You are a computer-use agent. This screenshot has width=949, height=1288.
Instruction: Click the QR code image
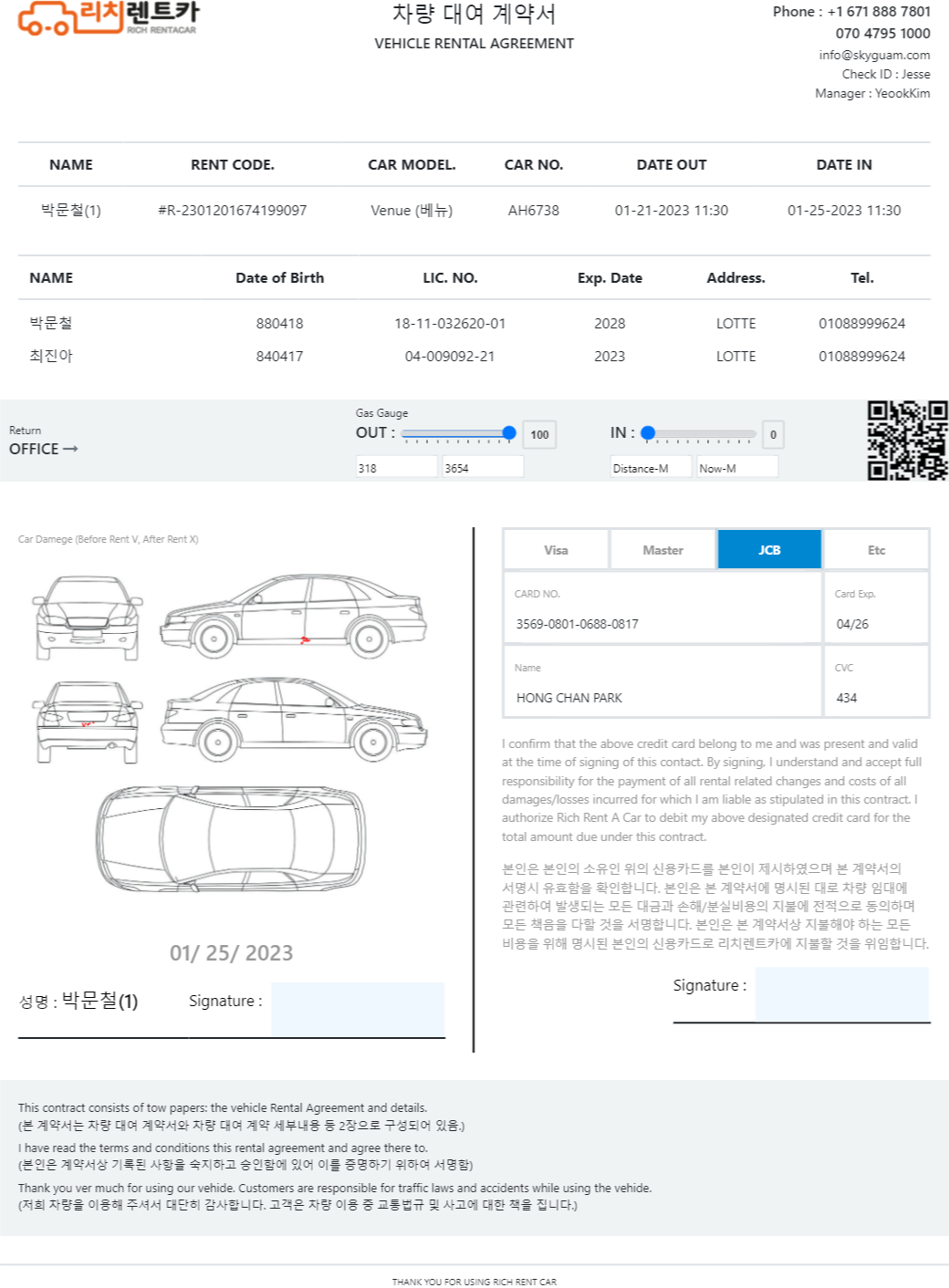click(x=907, y=440)
